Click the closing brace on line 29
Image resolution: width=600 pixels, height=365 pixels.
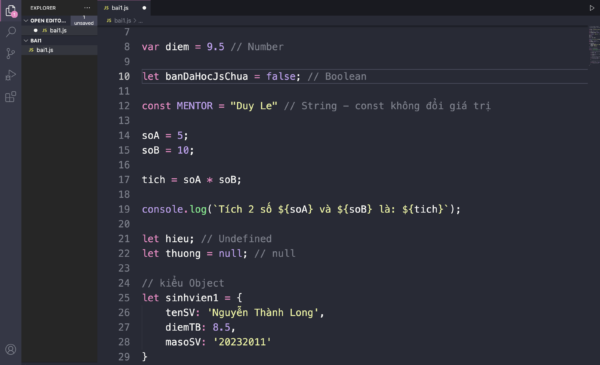(145, 357)
